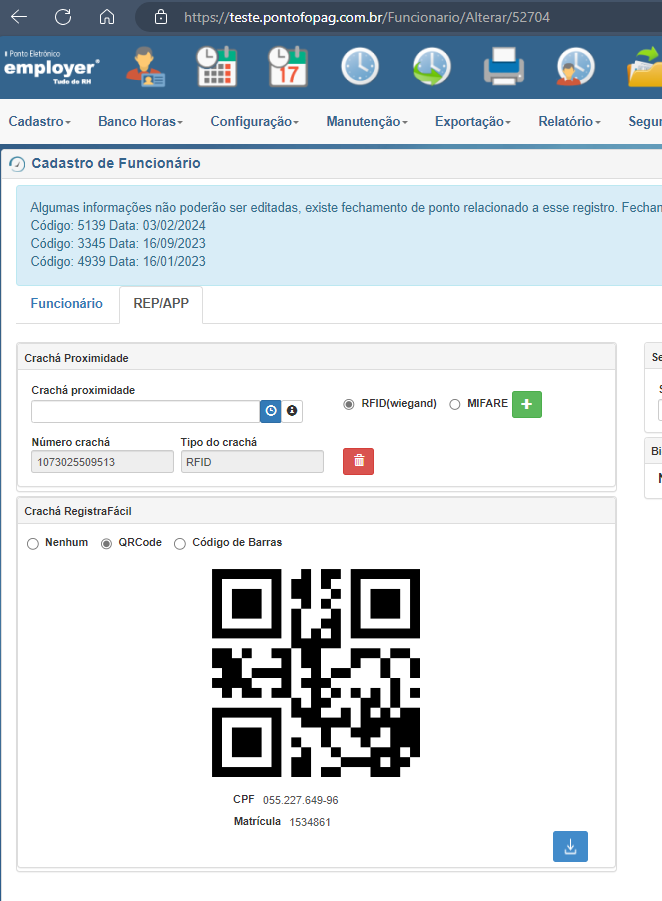The width and height of the screenshot is (662, 901).
Task: Switch to the Funcionário tab
Action: (x=67, y=303)
